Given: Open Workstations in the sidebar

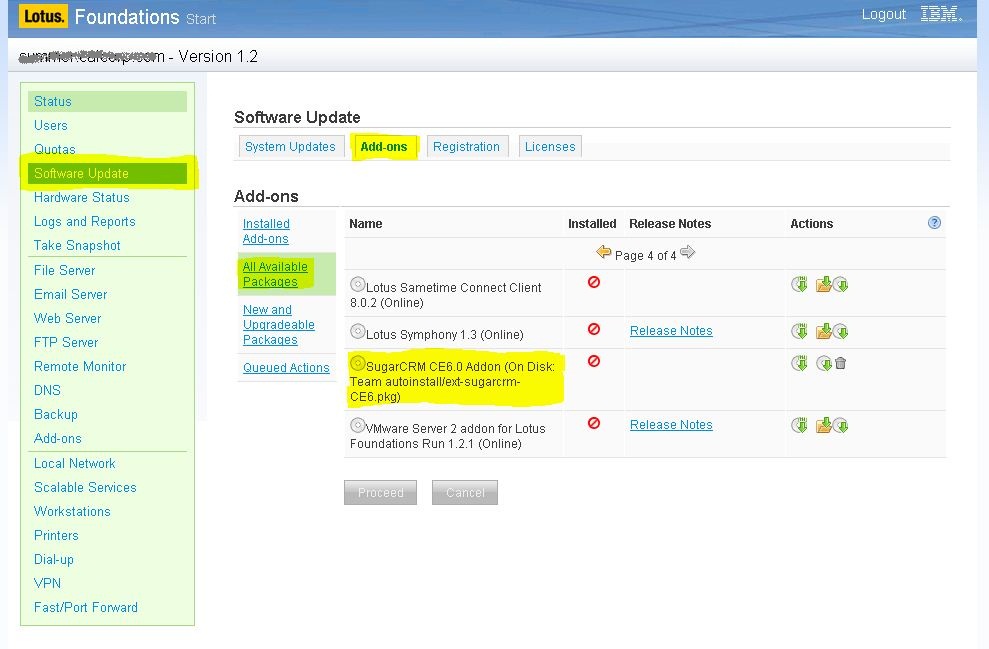Looking at the screenshot, I should click(x=72, y=512).
